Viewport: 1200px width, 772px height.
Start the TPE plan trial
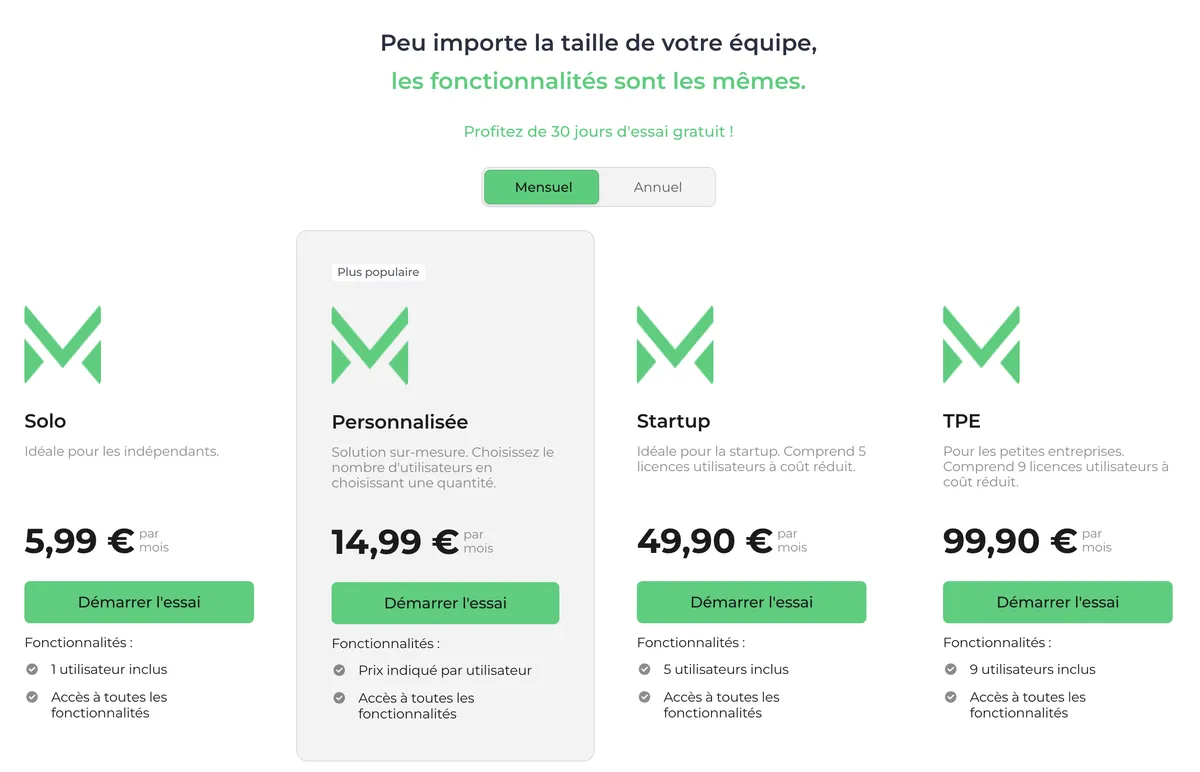pyautogui.click(x=1057, y=602)
